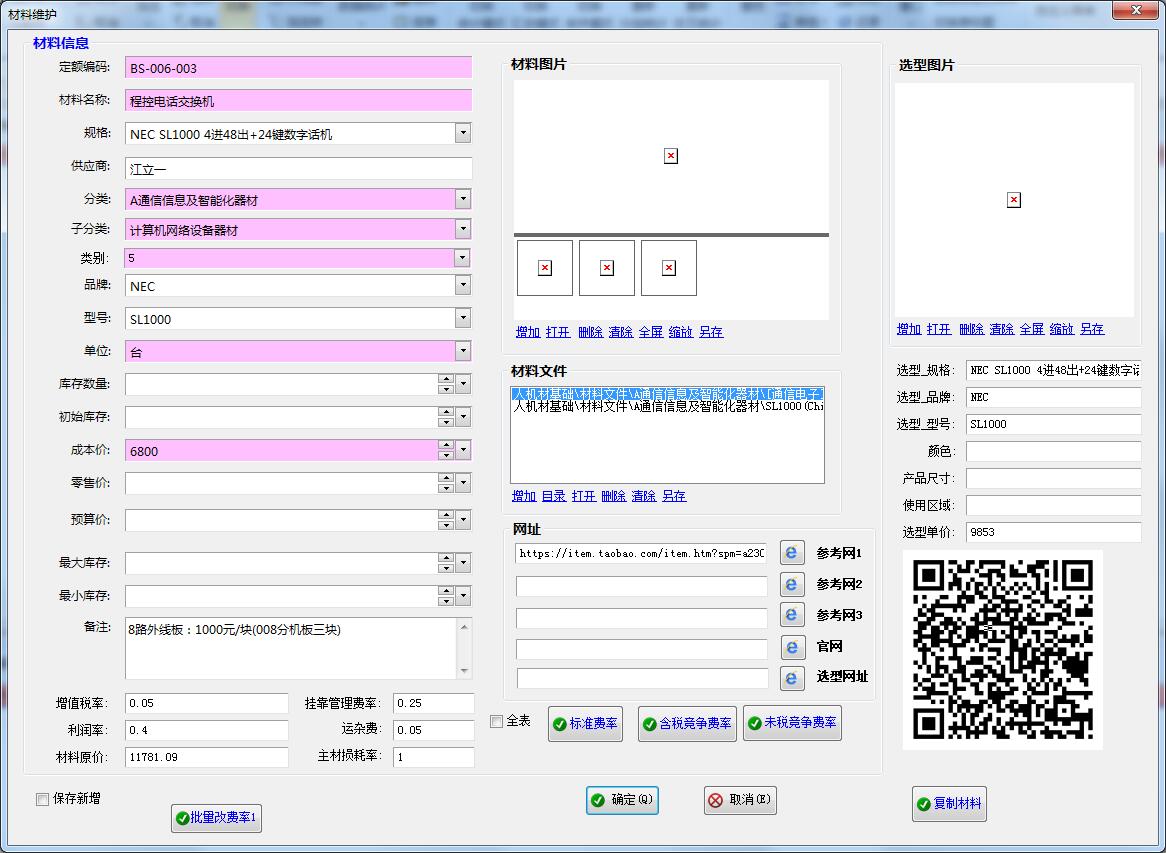This screenshot has height=853, width=1166.
Task: Click 目录 link under 材料文件
Action: [x=554, y=496]
